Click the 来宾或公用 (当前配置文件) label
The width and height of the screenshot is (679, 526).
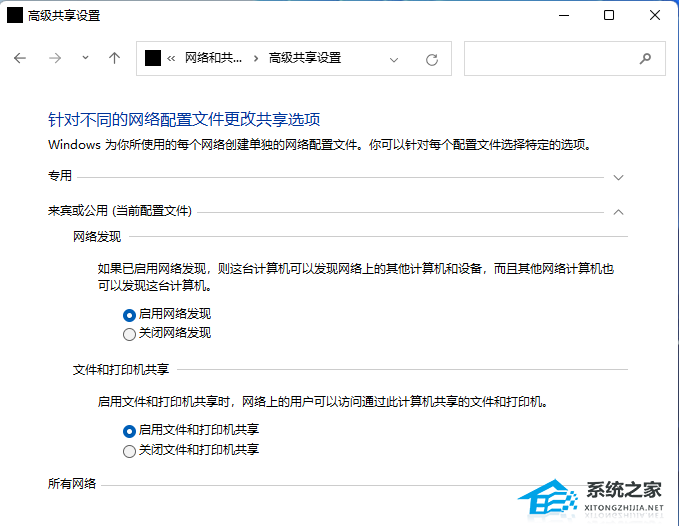coord(120,211)
